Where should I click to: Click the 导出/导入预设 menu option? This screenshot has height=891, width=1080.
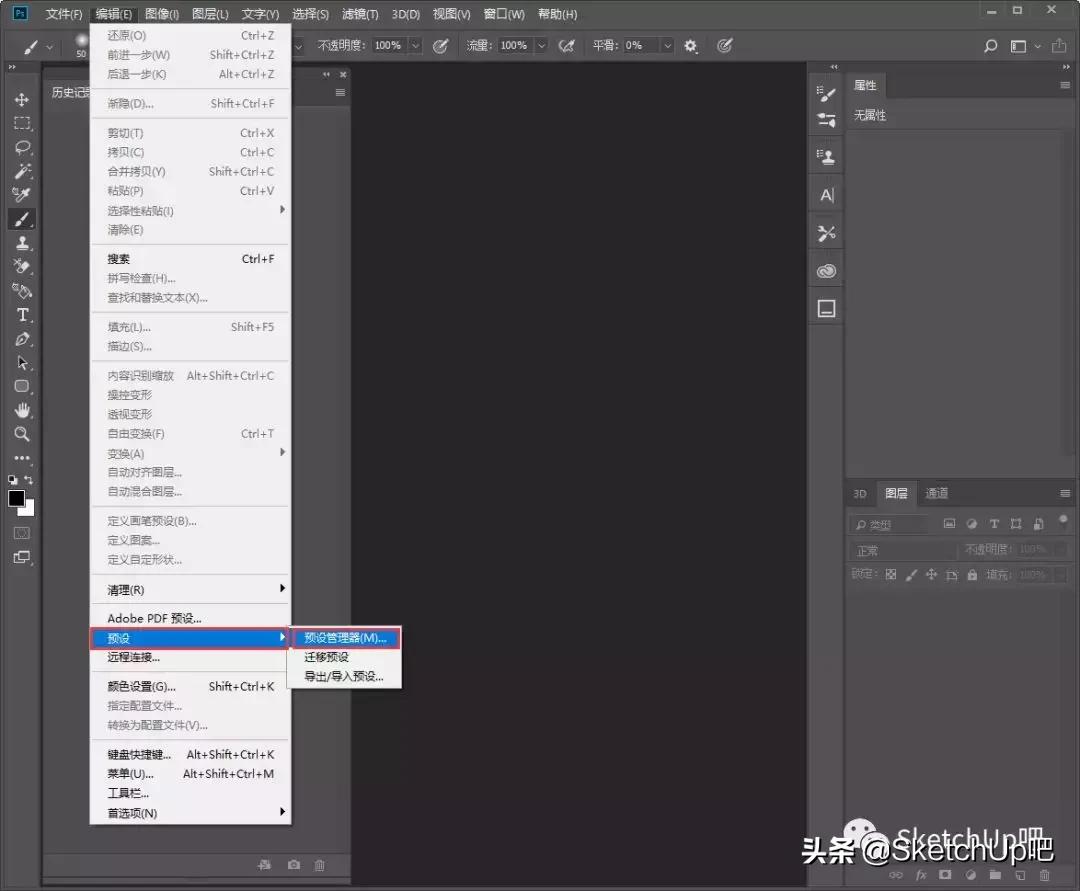[345, 676]
